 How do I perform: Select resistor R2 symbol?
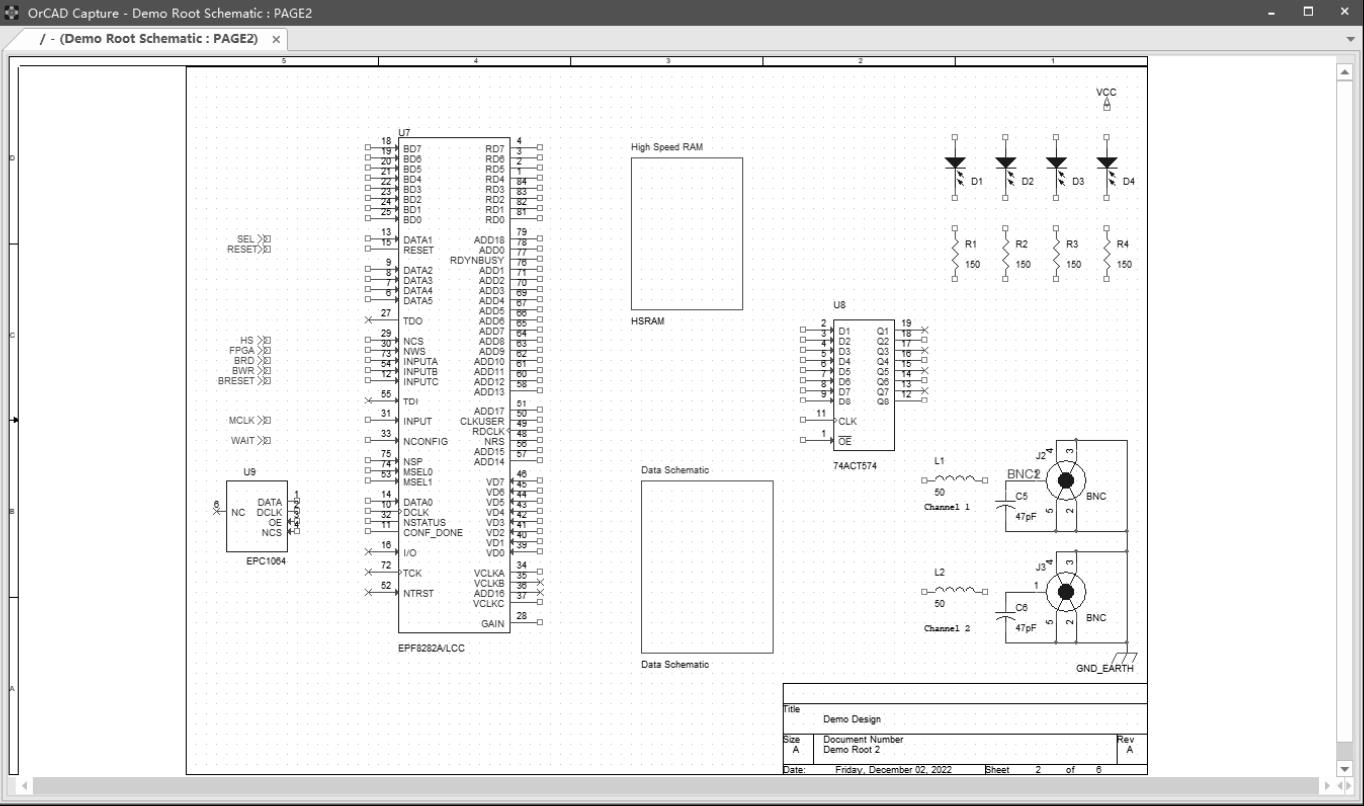tap(1006, 254)
